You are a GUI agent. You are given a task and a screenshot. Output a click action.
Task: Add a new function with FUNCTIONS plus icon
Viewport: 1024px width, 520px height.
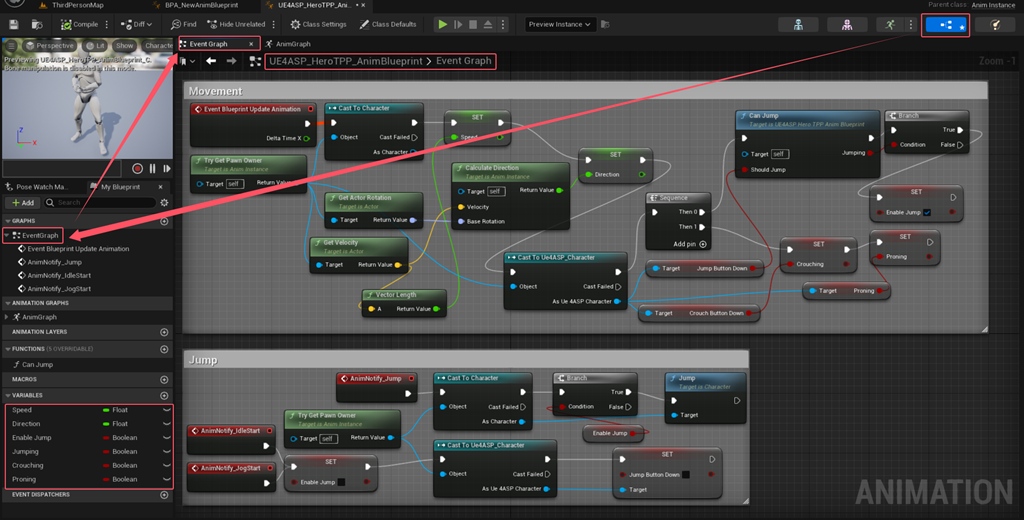(x=164, y=349)
